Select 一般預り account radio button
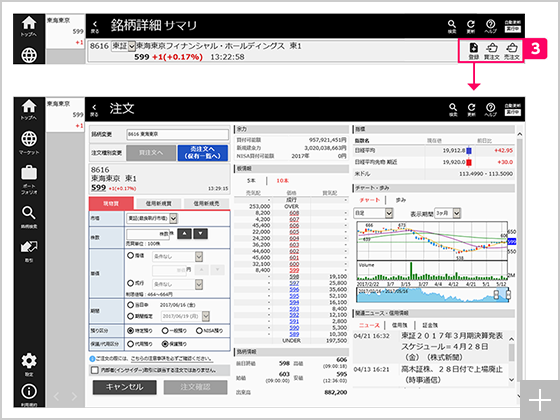The width and height of the screenshot is (560, 420). tap(165, 331)
